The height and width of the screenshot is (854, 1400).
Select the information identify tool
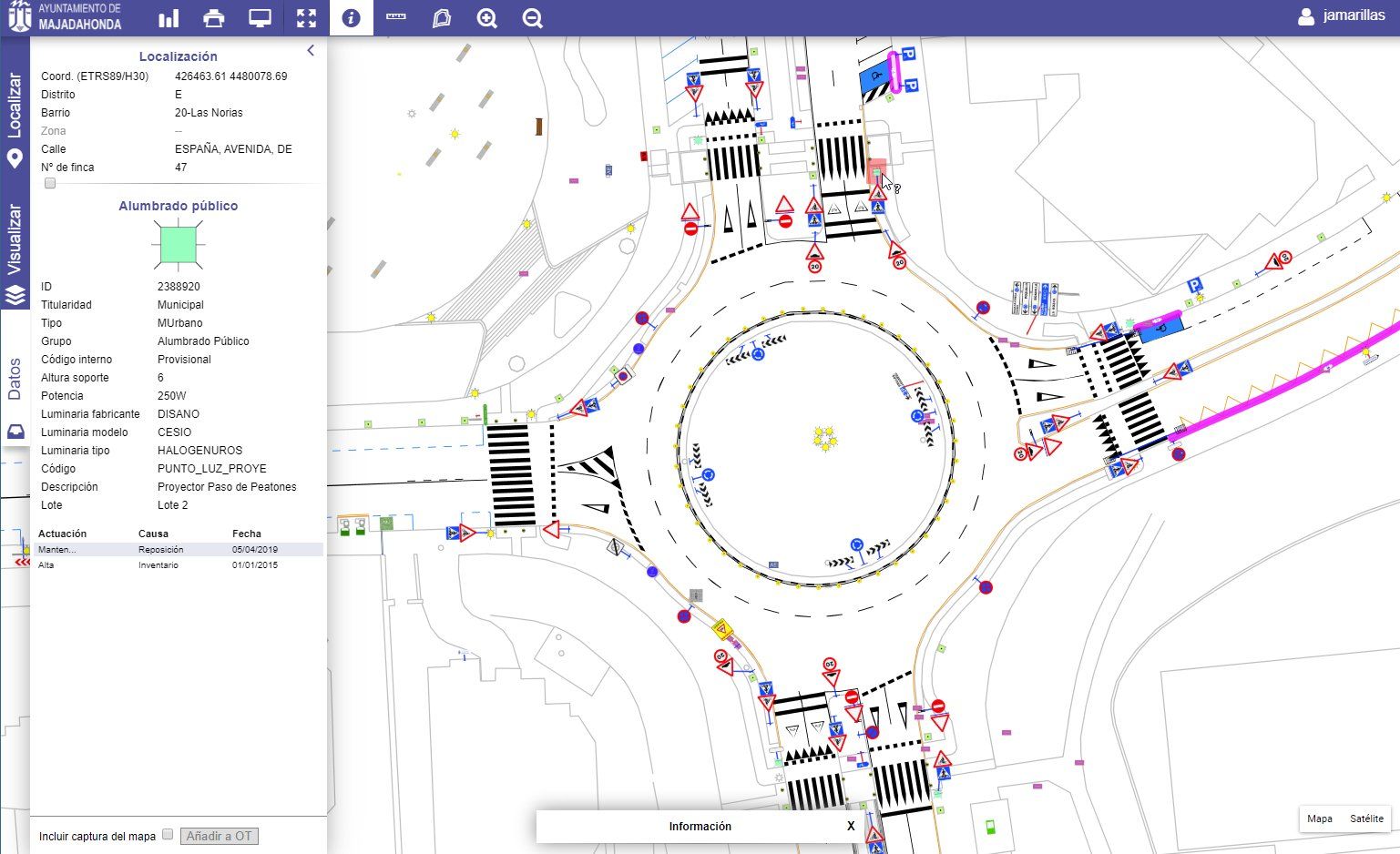tap(351, 18)
